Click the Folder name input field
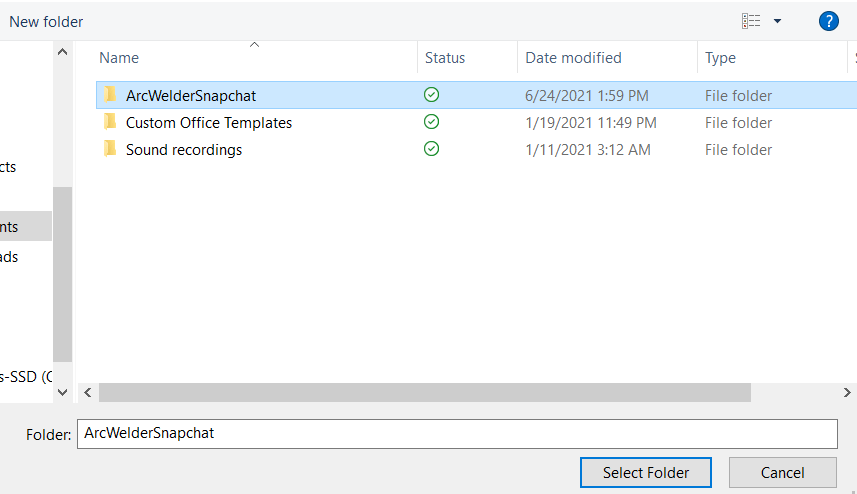 [x=457, y=433]
